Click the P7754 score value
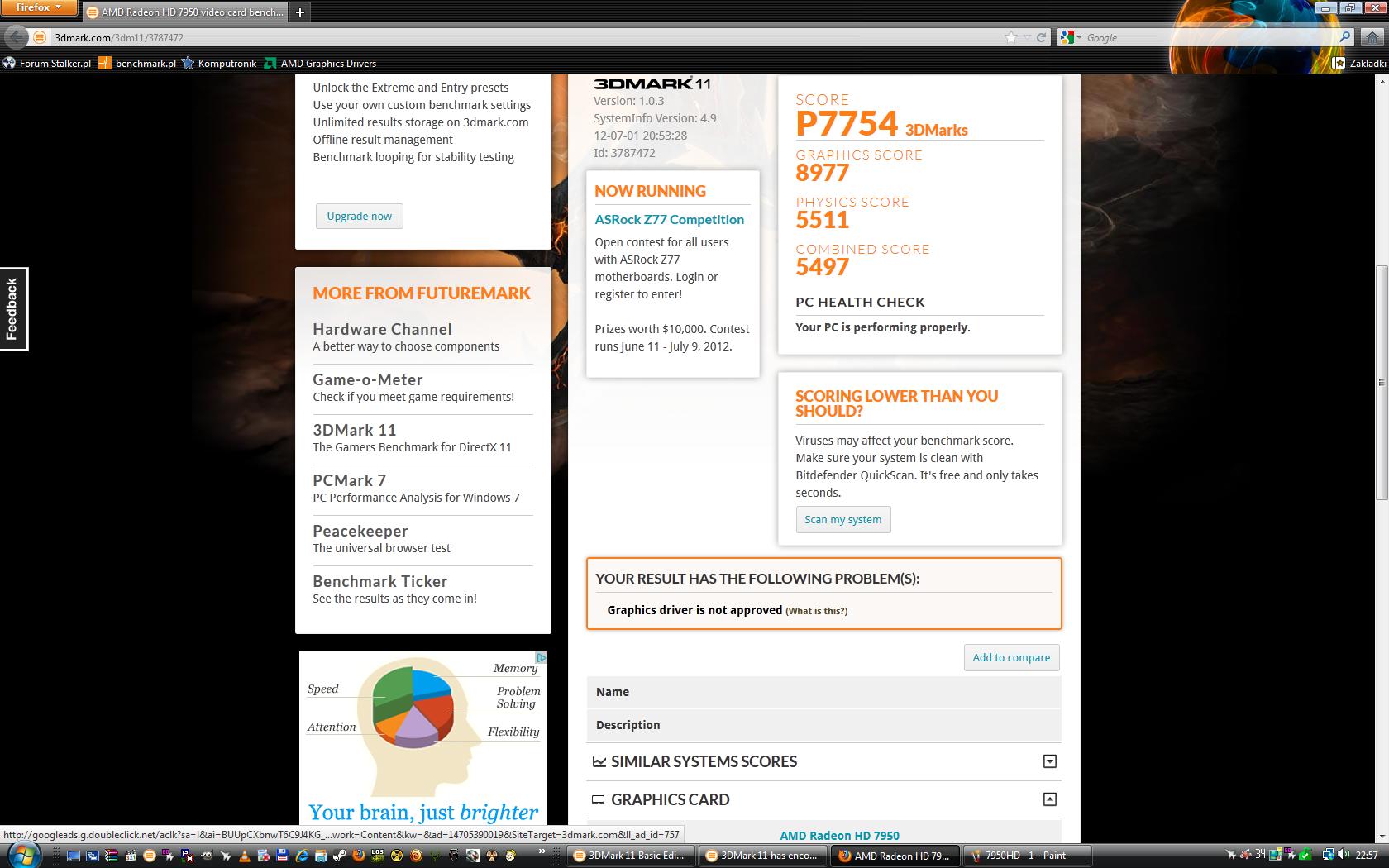 (847, 124)
